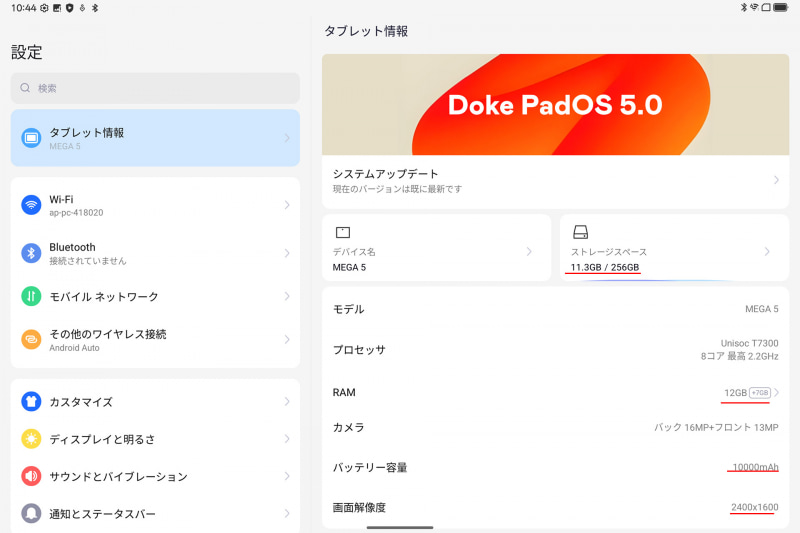Tap the 2400x1600 resolution value
This screenshot has height=533, width=800.
click(x=755, y=507)
